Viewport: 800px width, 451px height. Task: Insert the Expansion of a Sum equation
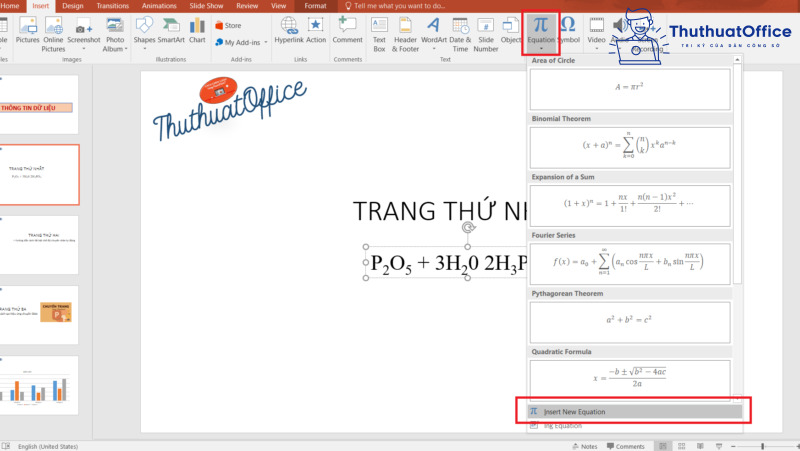coord(630,206)
